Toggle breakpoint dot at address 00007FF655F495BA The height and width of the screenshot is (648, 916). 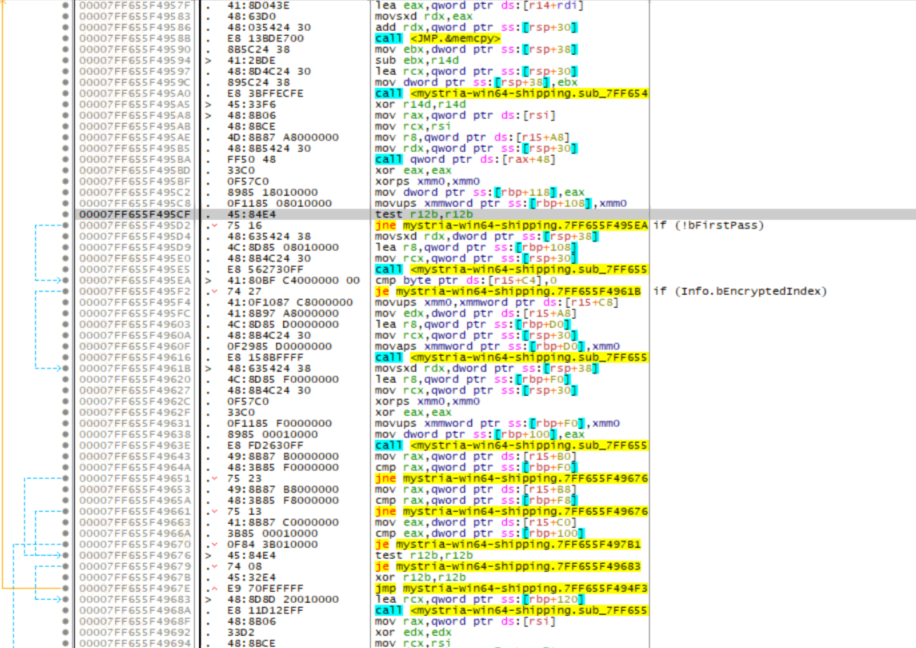point(65,160)
